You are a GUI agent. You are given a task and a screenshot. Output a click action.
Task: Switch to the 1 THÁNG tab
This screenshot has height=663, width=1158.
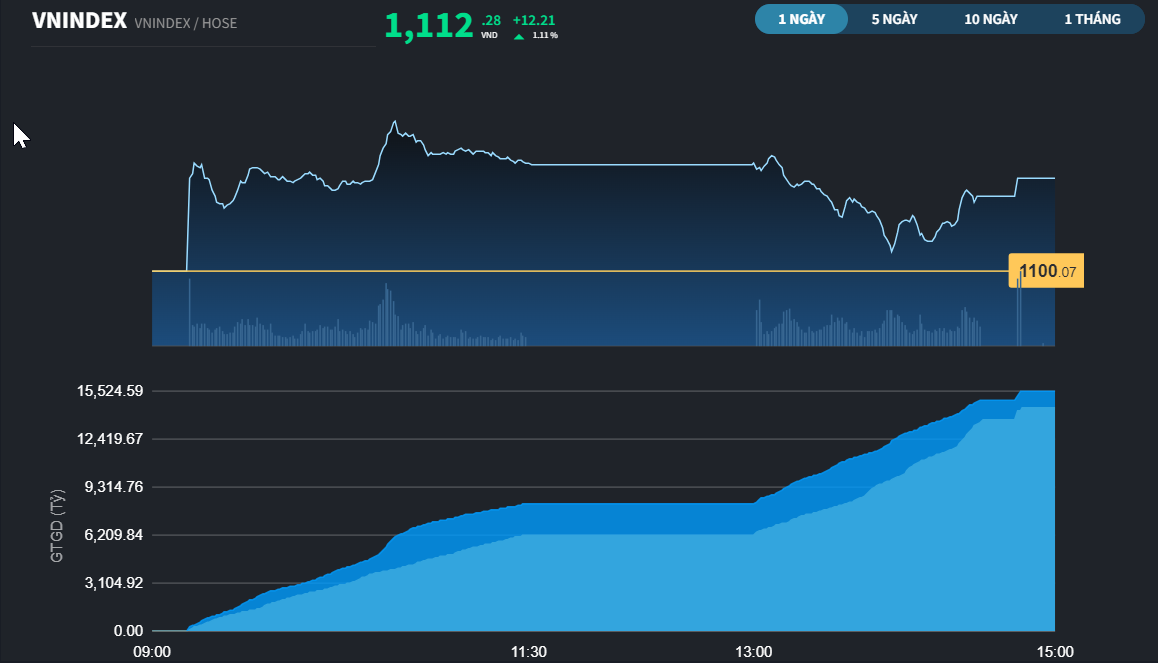coord(1092,19)
